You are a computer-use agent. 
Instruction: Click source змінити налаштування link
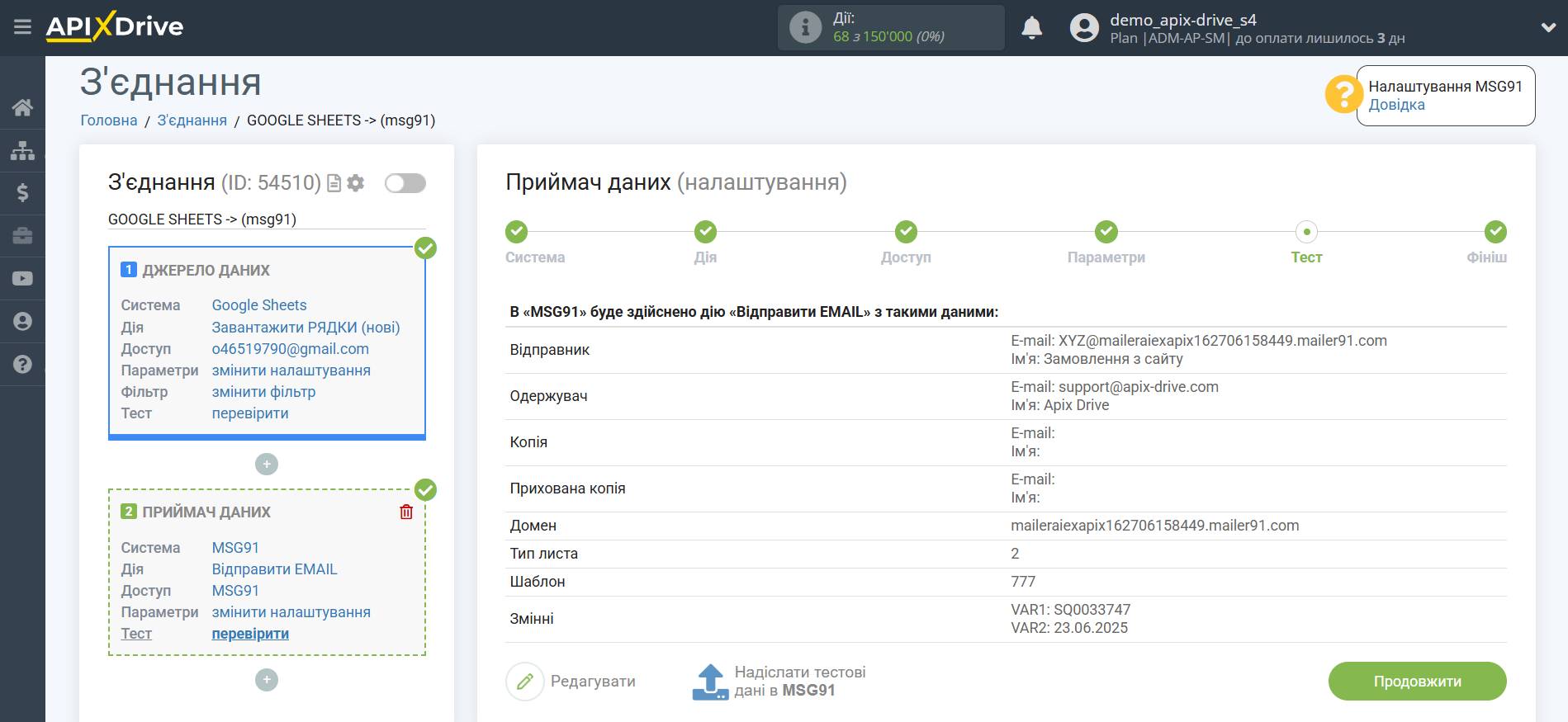[291, 370]
